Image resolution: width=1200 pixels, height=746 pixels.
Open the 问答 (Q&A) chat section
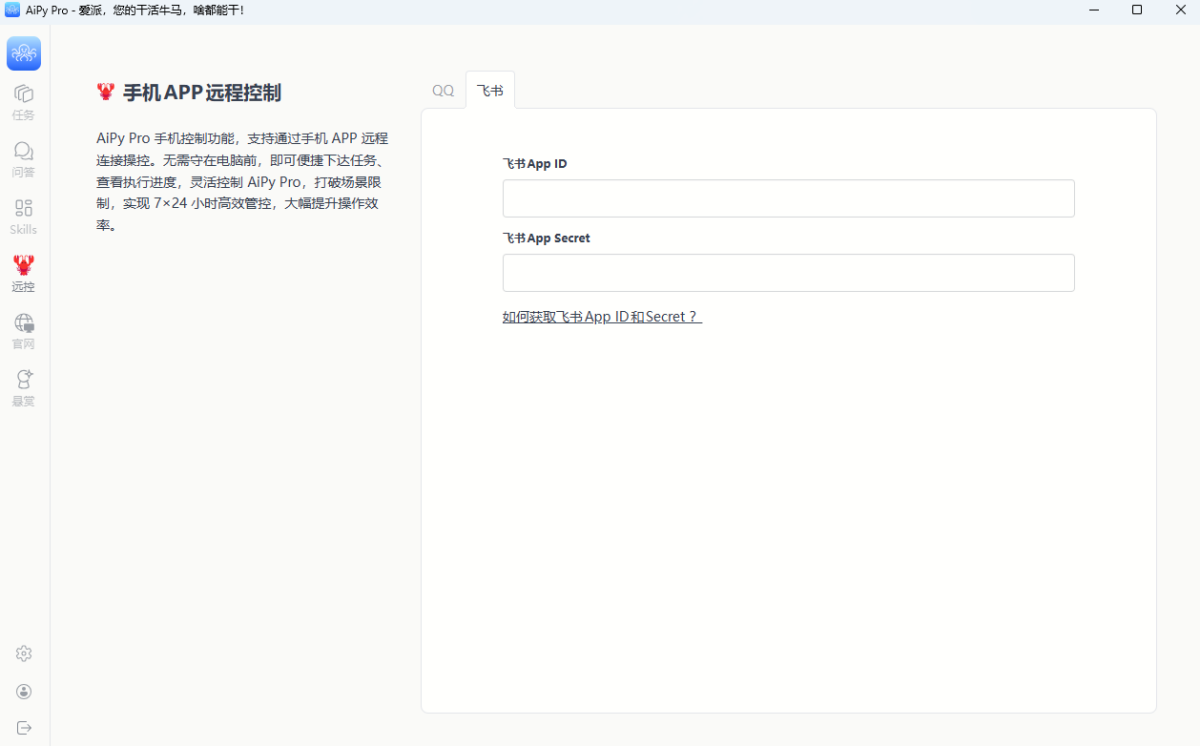[x=24, y=158]
